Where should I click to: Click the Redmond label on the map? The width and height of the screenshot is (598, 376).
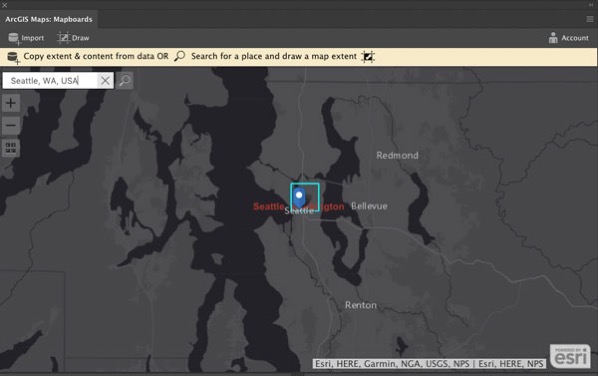[x=397, y=156]
